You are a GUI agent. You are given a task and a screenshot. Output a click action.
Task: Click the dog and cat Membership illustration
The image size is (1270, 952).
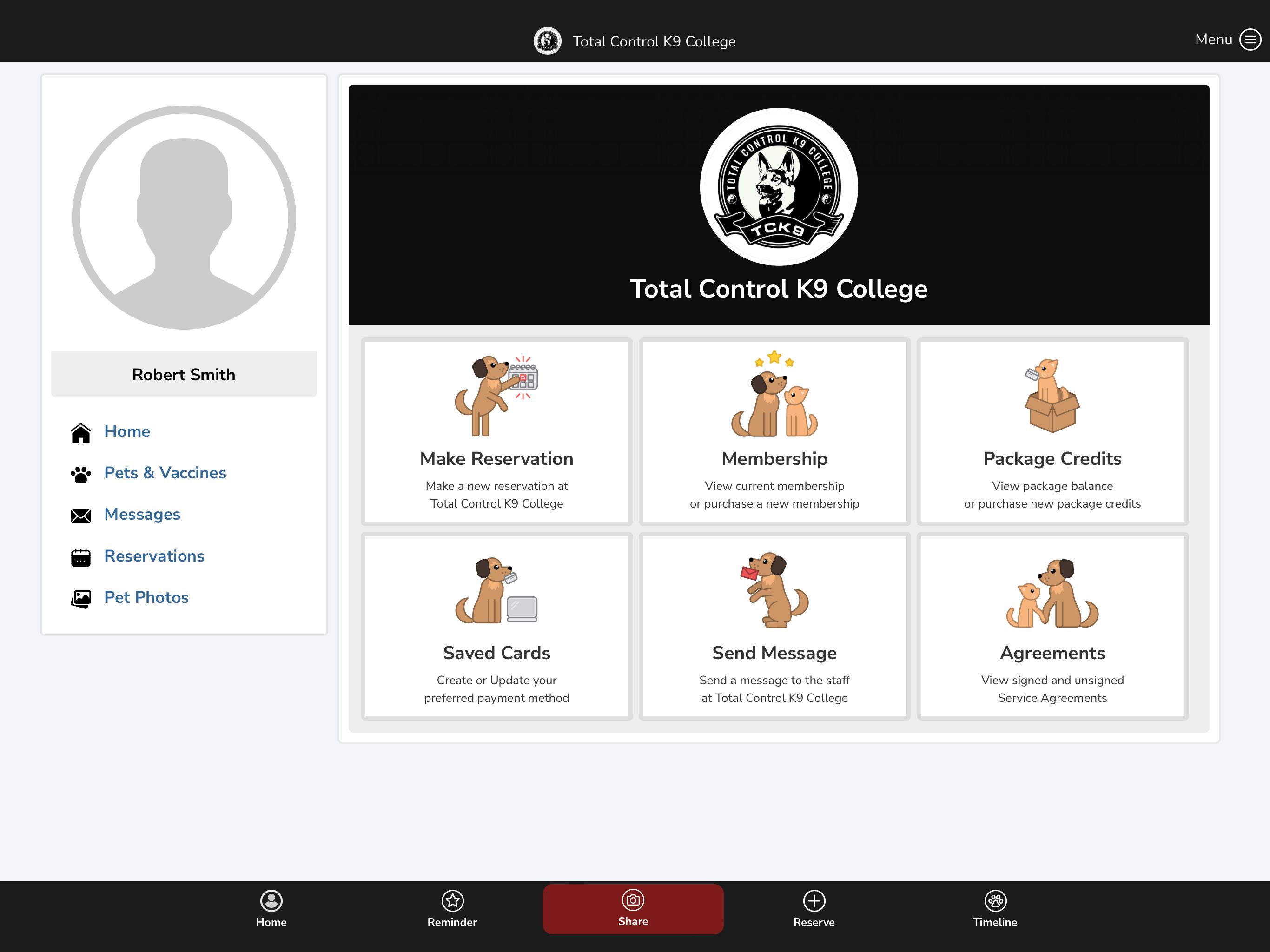(774, 393)
